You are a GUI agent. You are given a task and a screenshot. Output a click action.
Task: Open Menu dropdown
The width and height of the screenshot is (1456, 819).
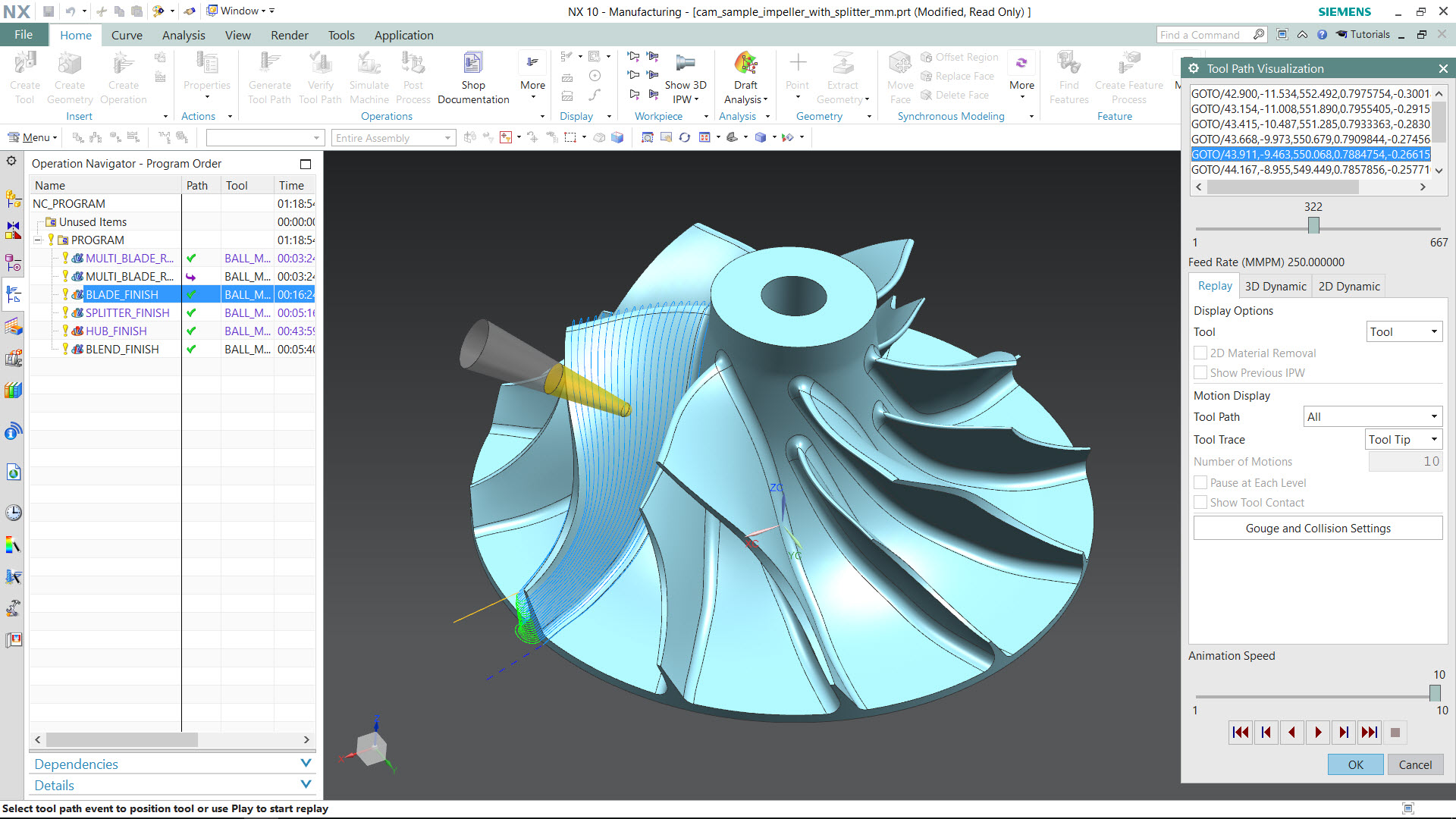(33, 137)
